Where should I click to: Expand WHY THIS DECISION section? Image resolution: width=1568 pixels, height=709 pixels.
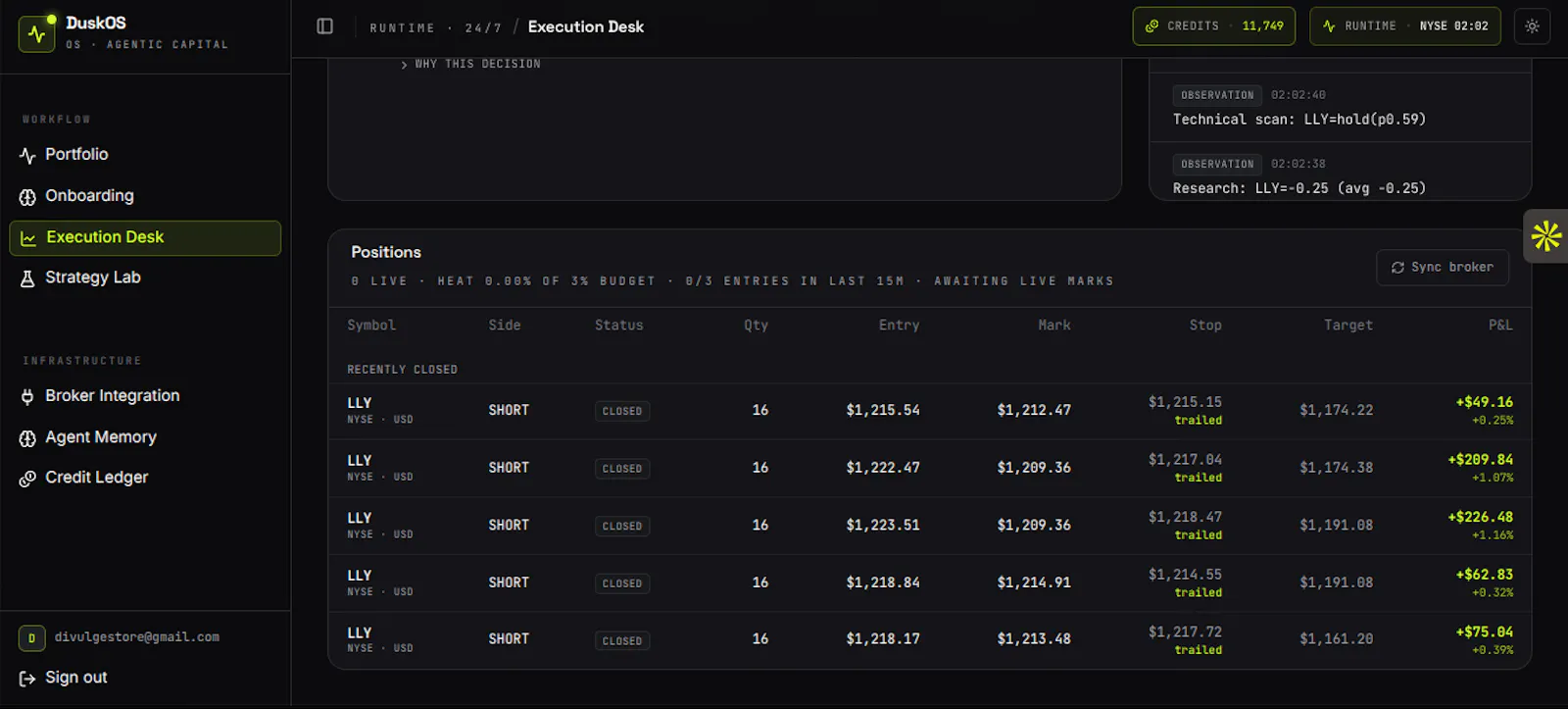470,64
